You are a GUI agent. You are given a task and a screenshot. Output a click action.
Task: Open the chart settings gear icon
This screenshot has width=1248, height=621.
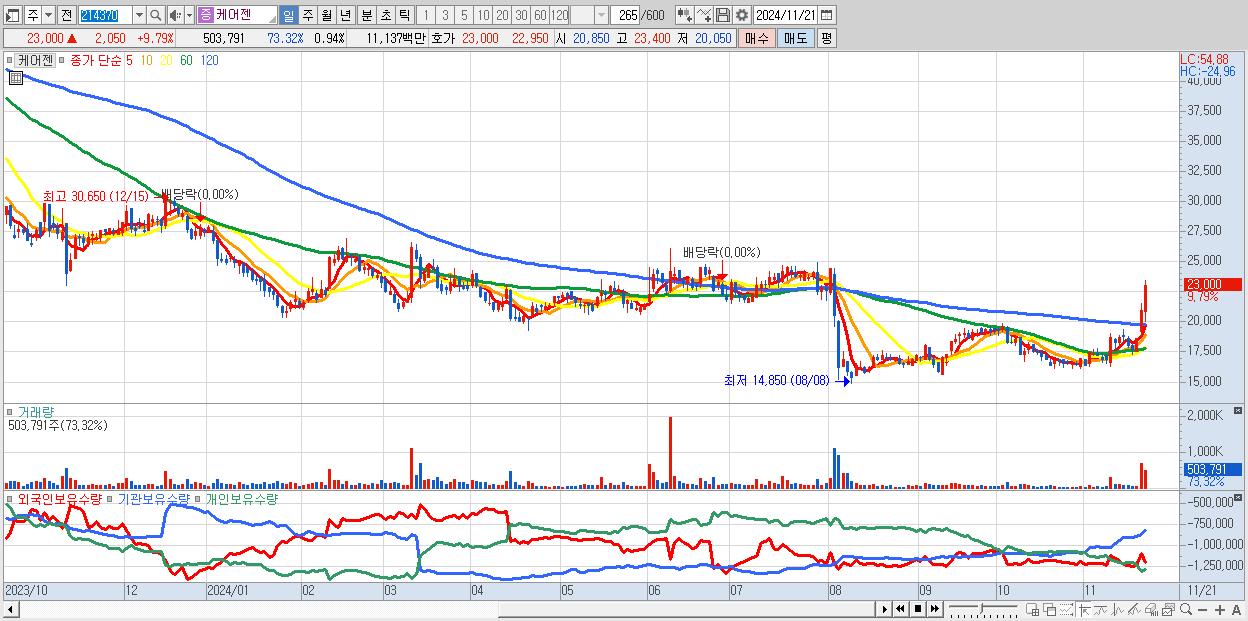point(742,15)
